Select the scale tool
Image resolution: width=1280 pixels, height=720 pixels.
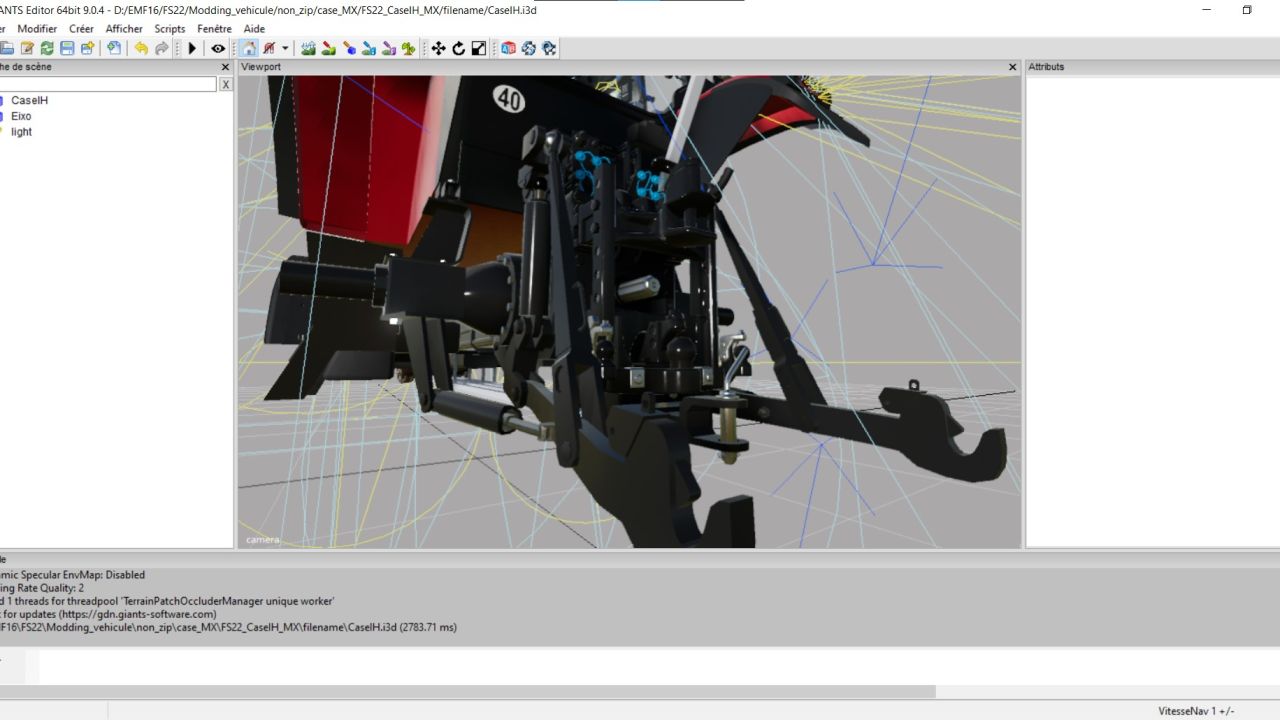click(x=479, y=48)
